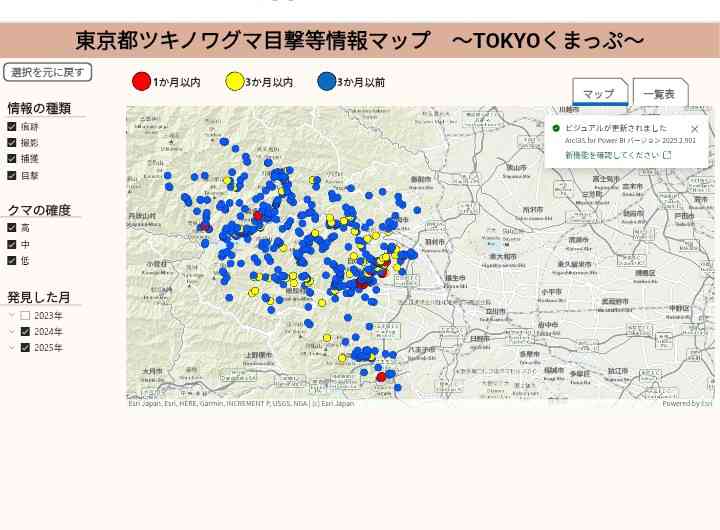The image size is (720, 530).
Task: Toggle the 目撃 sighting checkbox
Action: tap(12, 175)
